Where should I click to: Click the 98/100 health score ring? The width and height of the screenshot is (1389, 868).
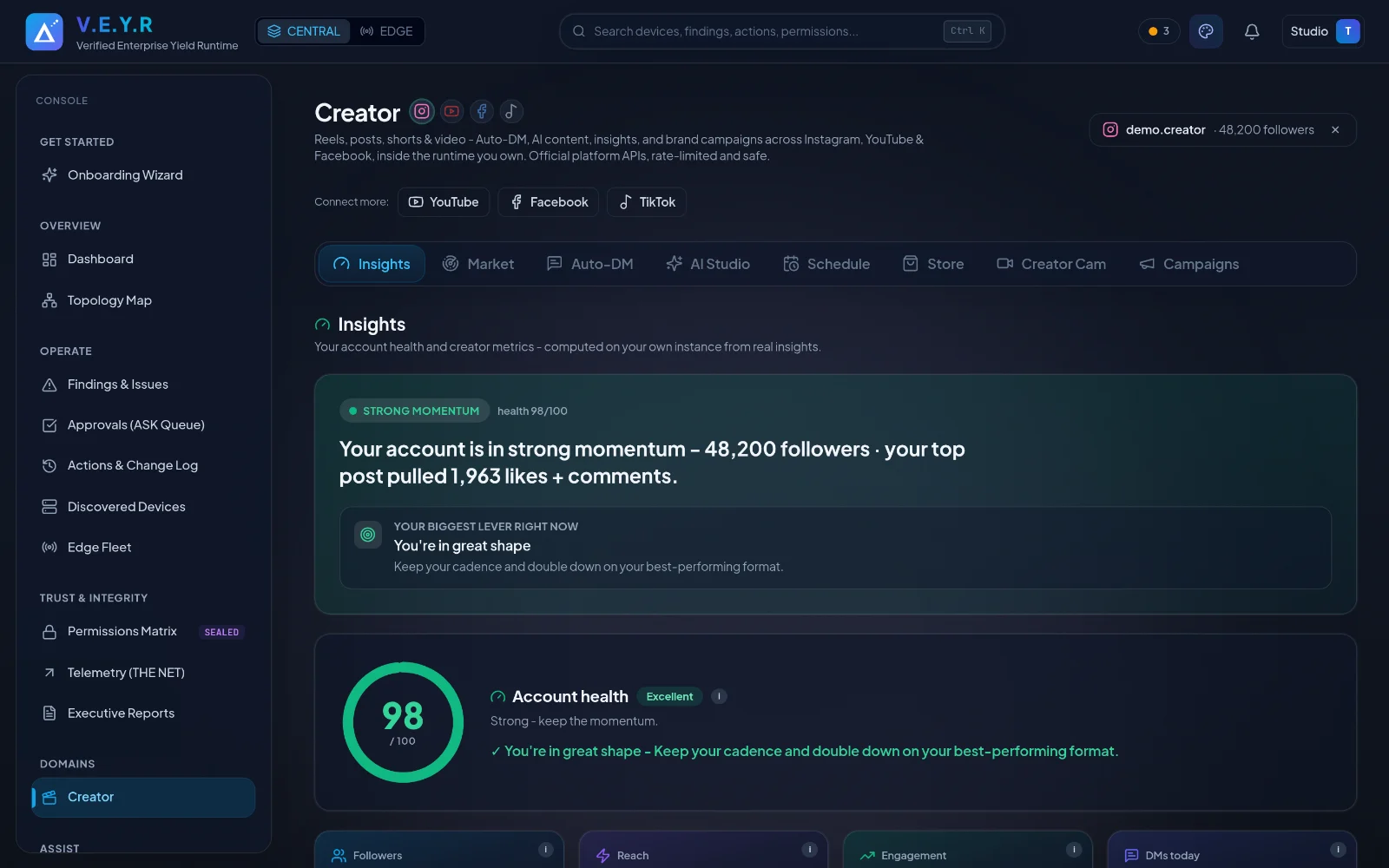pos(403,722)
